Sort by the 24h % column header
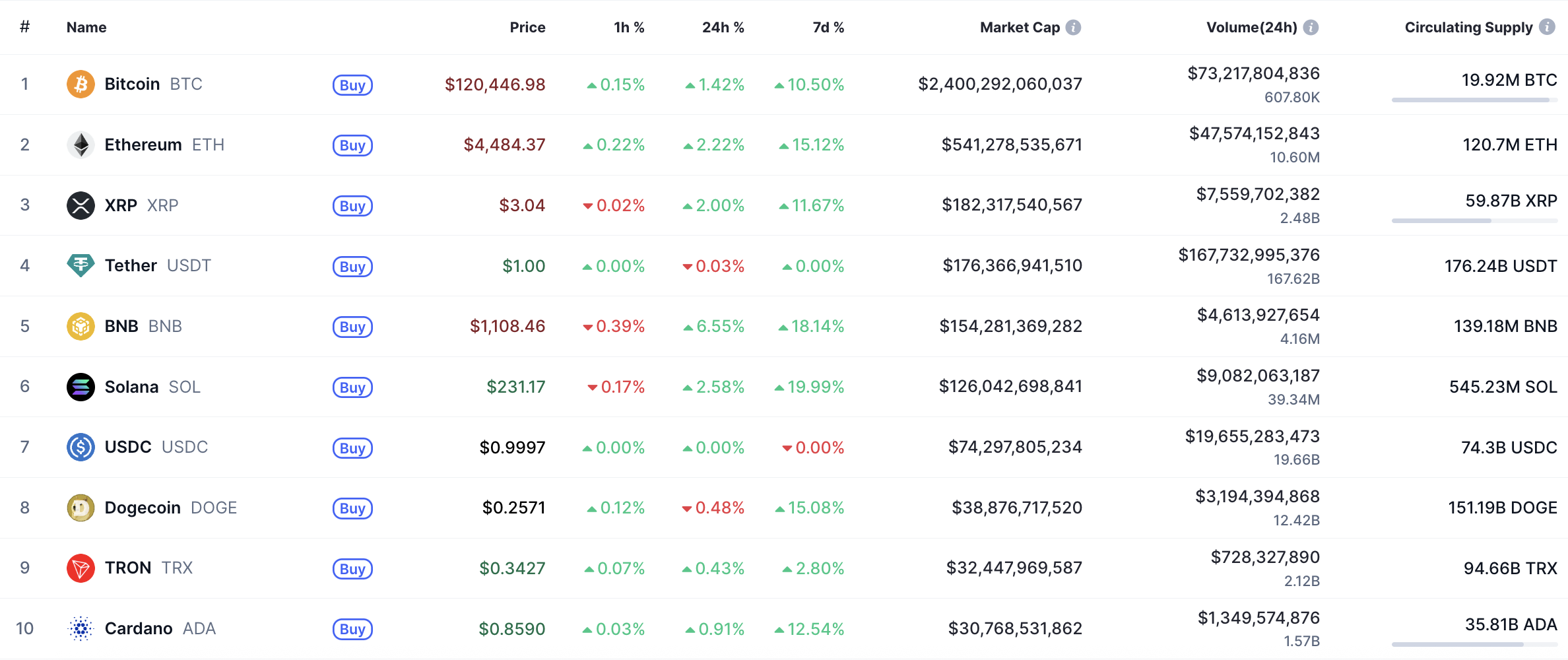This screenshot has width=1568, height=660. point(723,28)
